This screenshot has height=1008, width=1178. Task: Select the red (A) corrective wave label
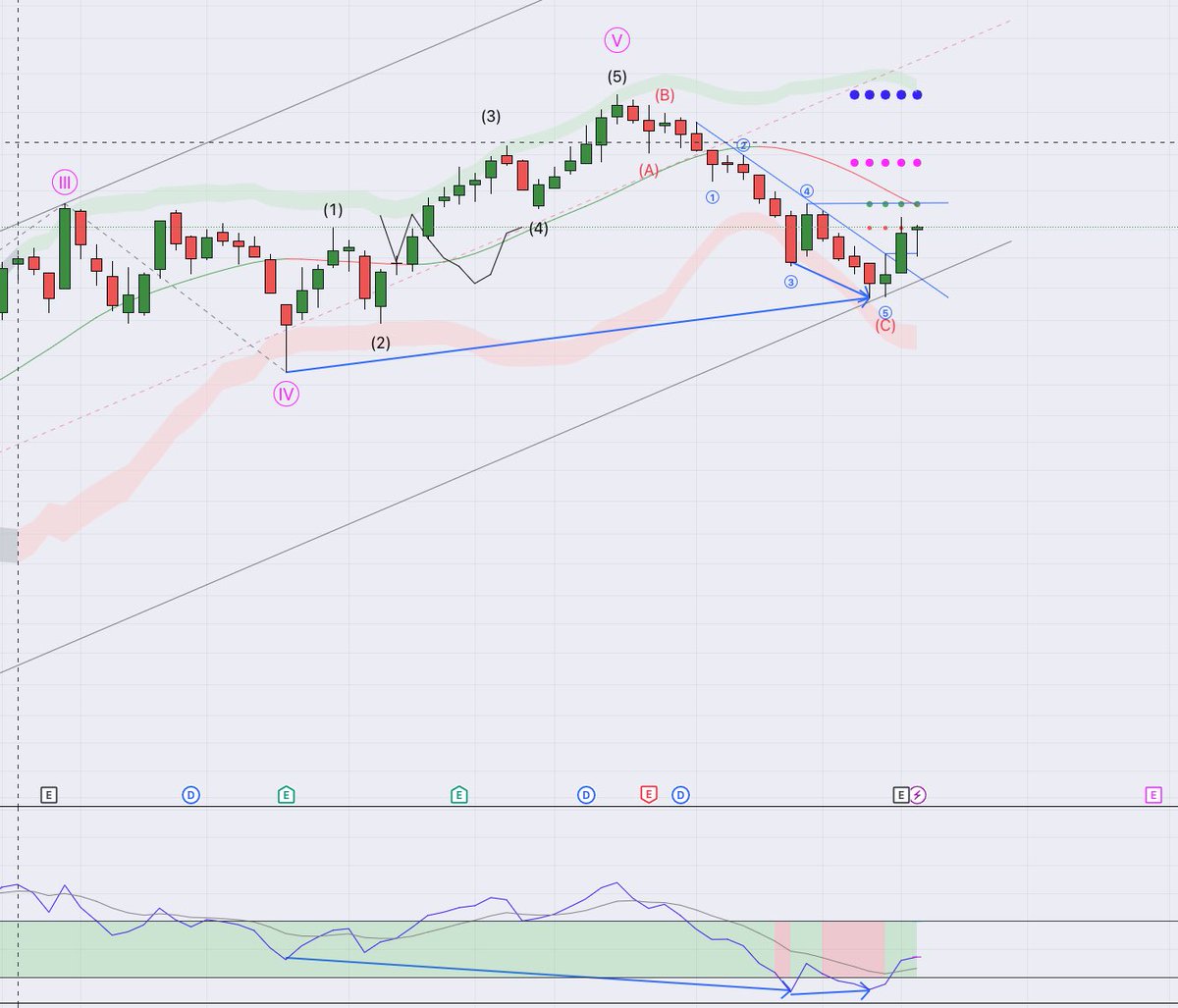coord(649,170)
